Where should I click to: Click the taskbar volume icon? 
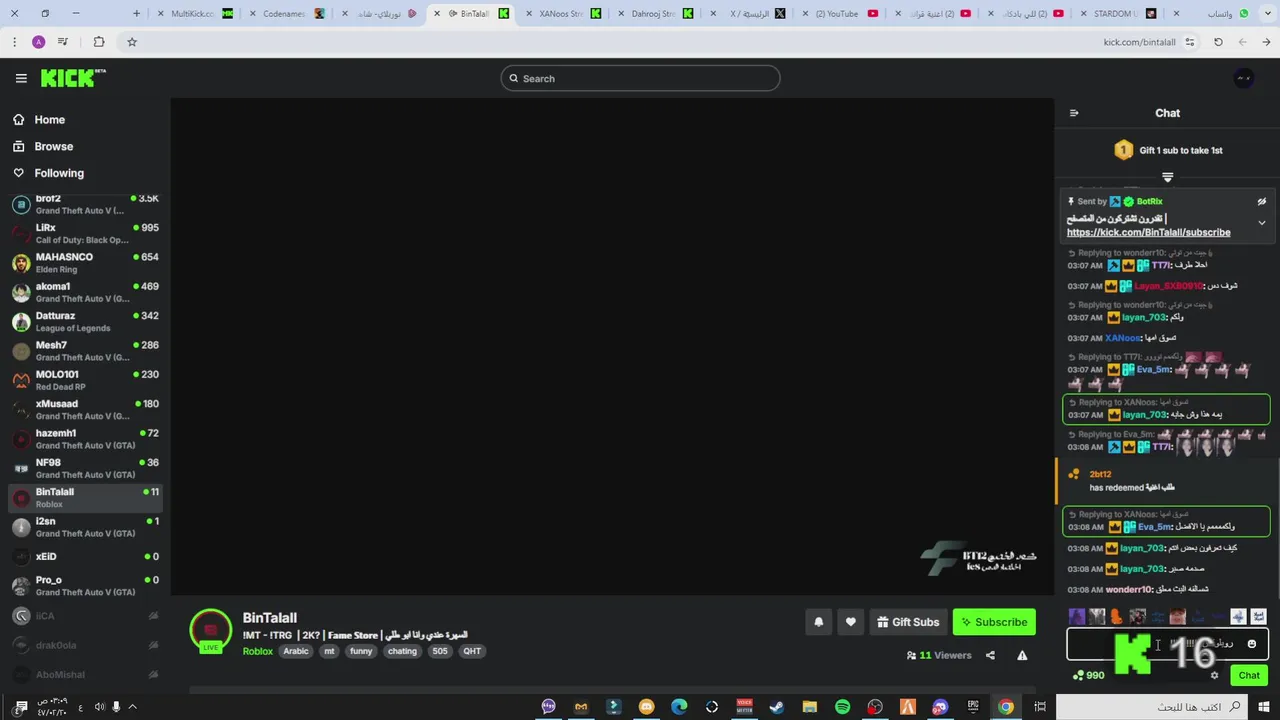pos(99,707)
